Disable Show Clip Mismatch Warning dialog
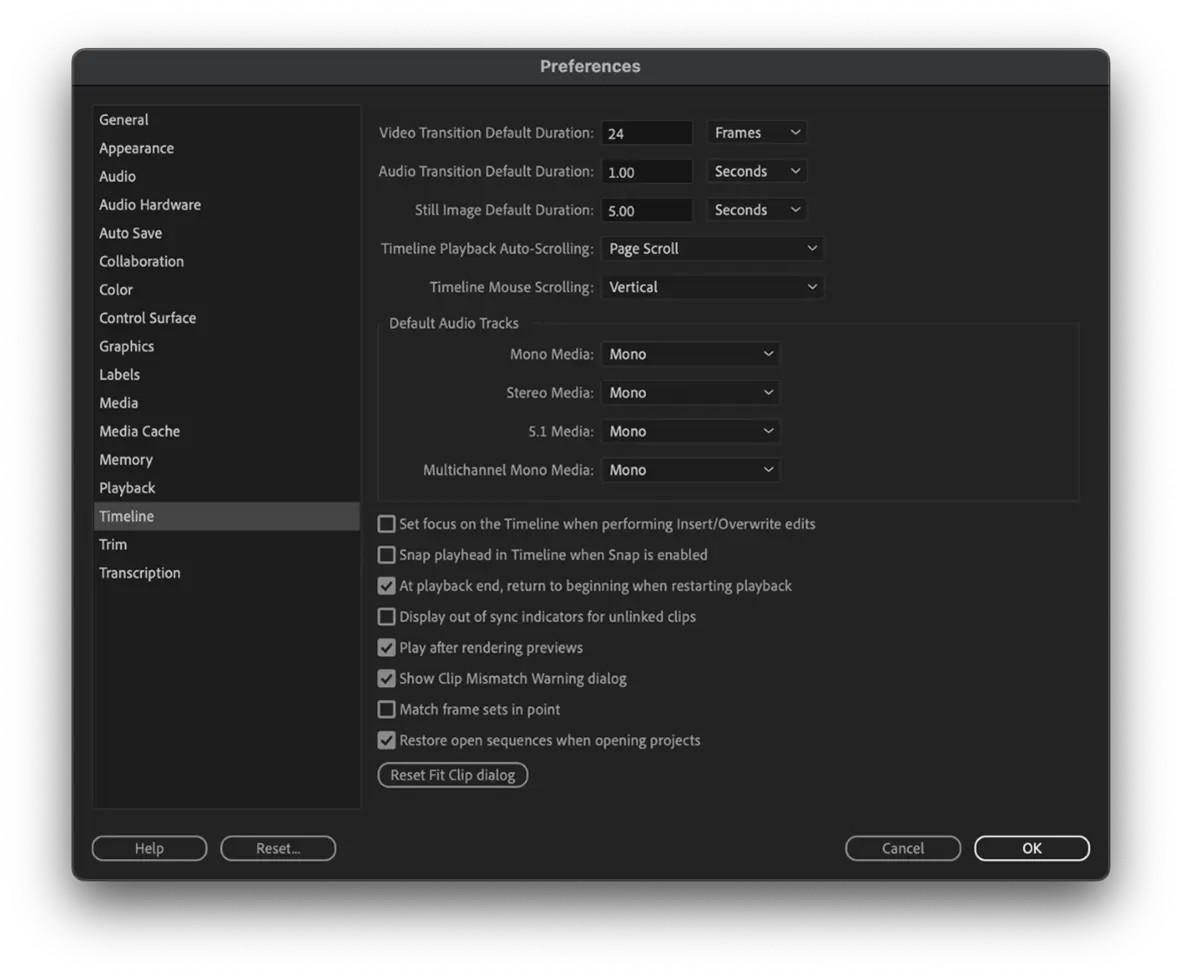1182x976 pixels. point(386,679)
